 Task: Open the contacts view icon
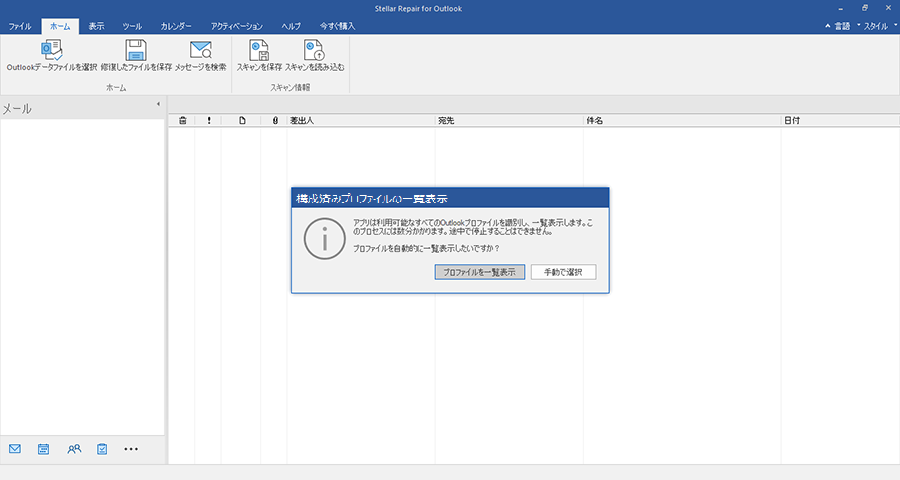coord(74,449)
